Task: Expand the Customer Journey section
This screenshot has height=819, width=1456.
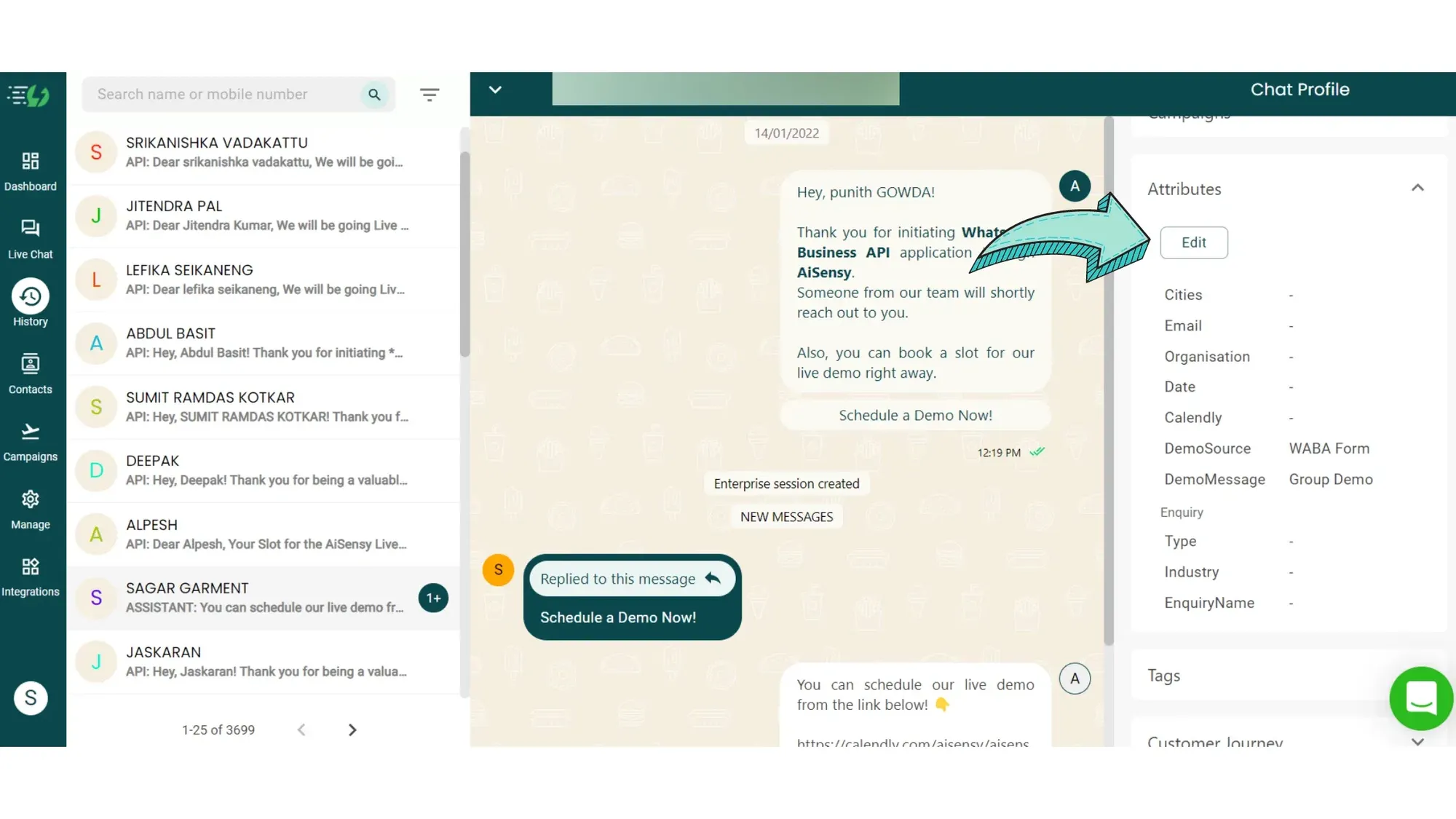Action: 1418,740
